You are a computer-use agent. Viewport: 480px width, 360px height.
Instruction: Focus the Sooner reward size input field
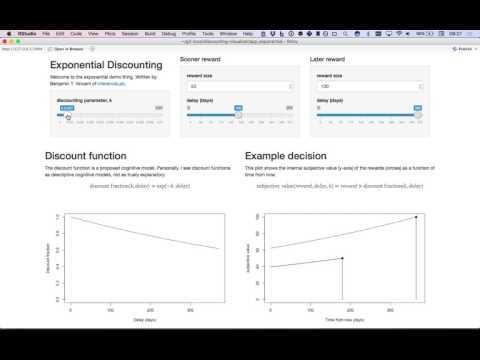coord(240,86)
